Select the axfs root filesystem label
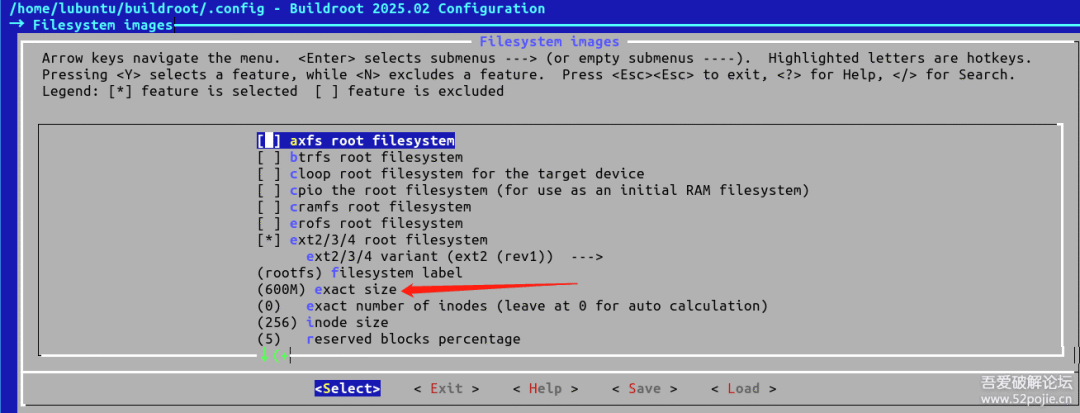The image size is (1080, 413). point(372,141)
